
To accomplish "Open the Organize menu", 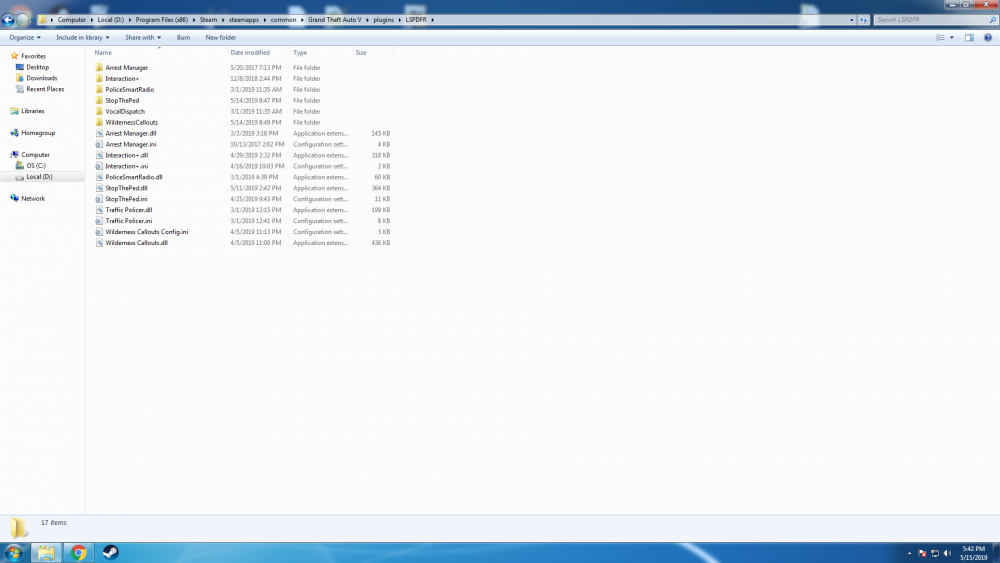I will pos(25,38).
